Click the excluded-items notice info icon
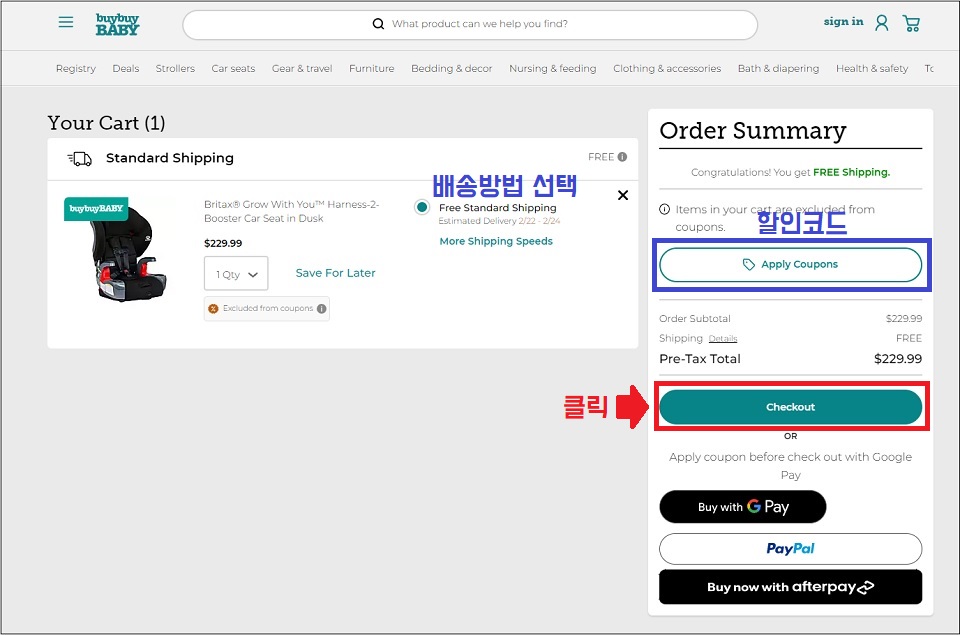960x635 pixels. pyautogui.click(x=664, y=209)
